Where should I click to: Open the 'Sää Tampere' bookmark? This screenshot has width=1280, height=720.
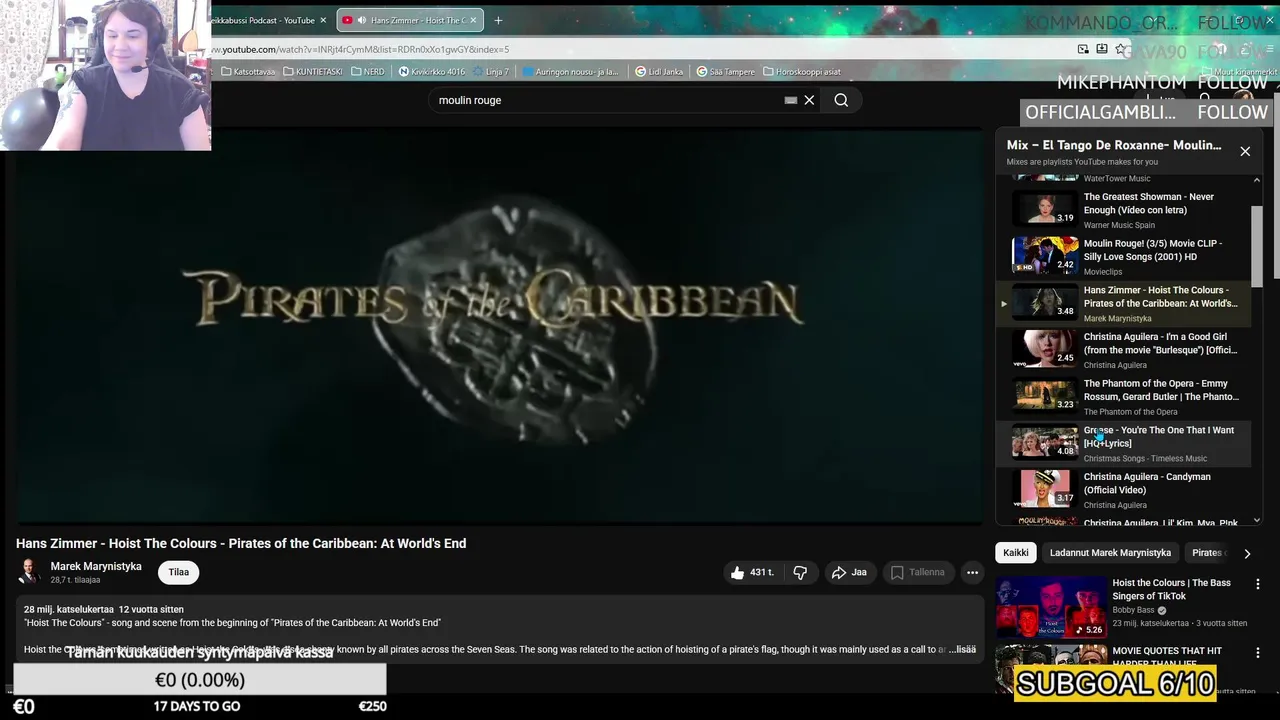(725, 72)
